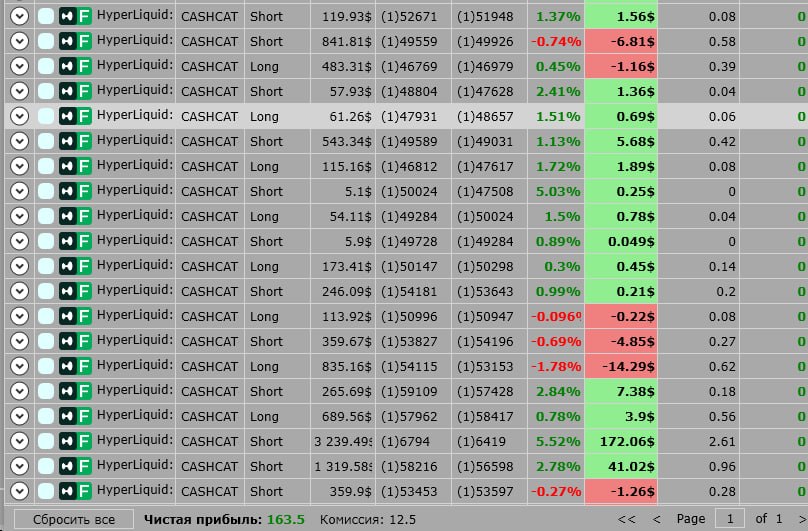Expand the row with 173.41$ Long position

click(x=20, y=266)
